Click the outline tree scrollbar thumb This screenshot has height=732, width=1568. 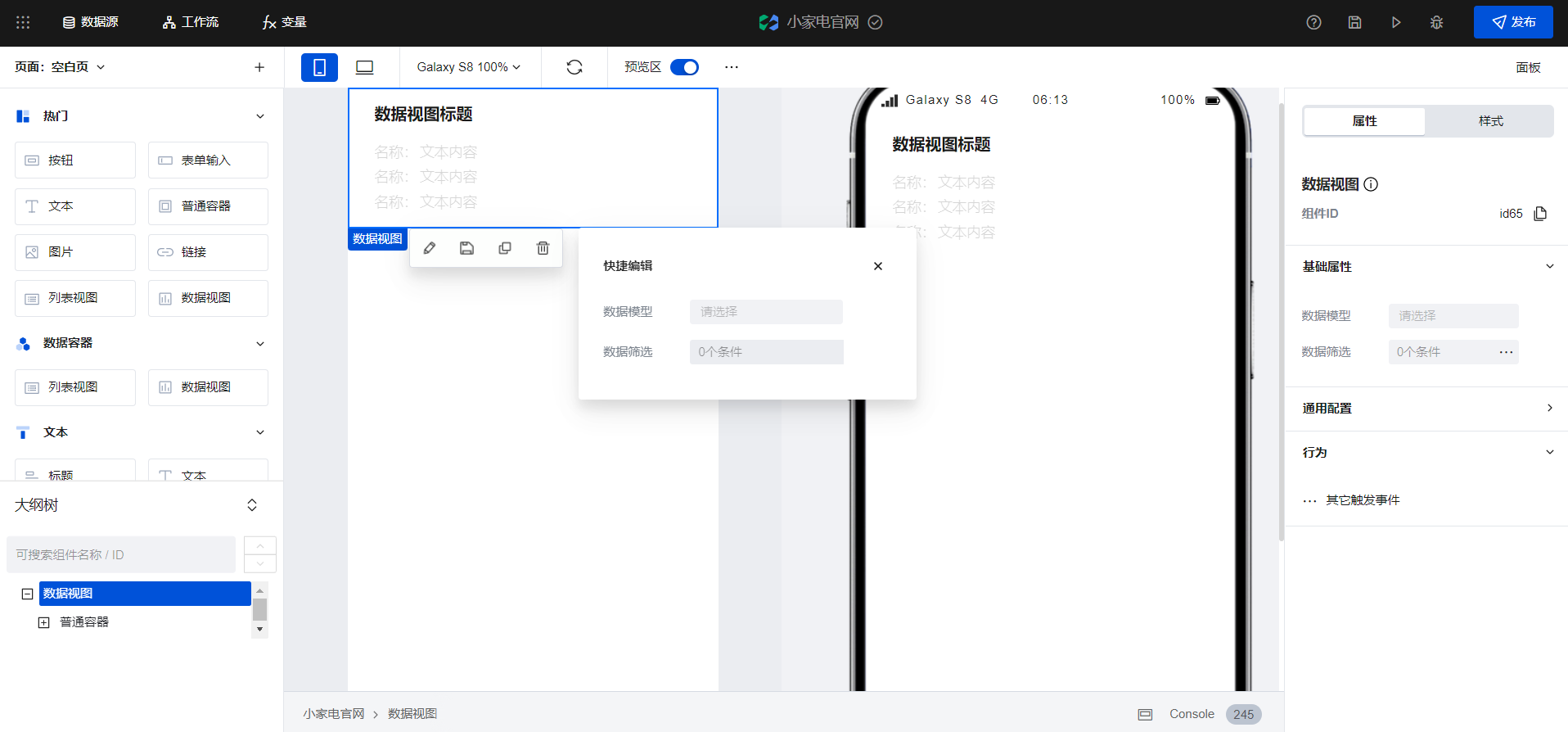click(x=259, y=610)
